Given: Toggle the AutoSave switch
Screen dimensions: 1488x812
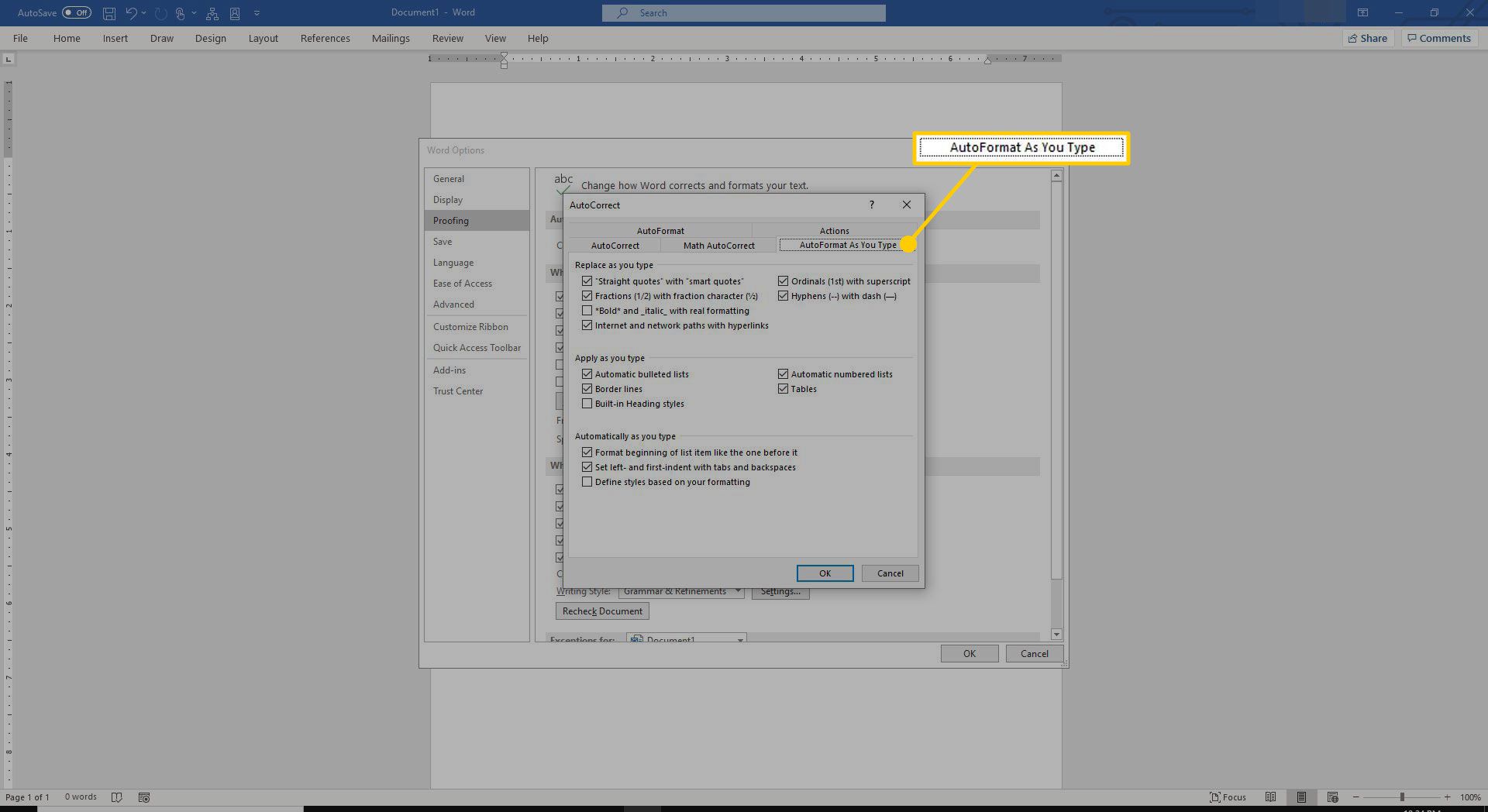Looking at the screenshot, I should [77, 12].
